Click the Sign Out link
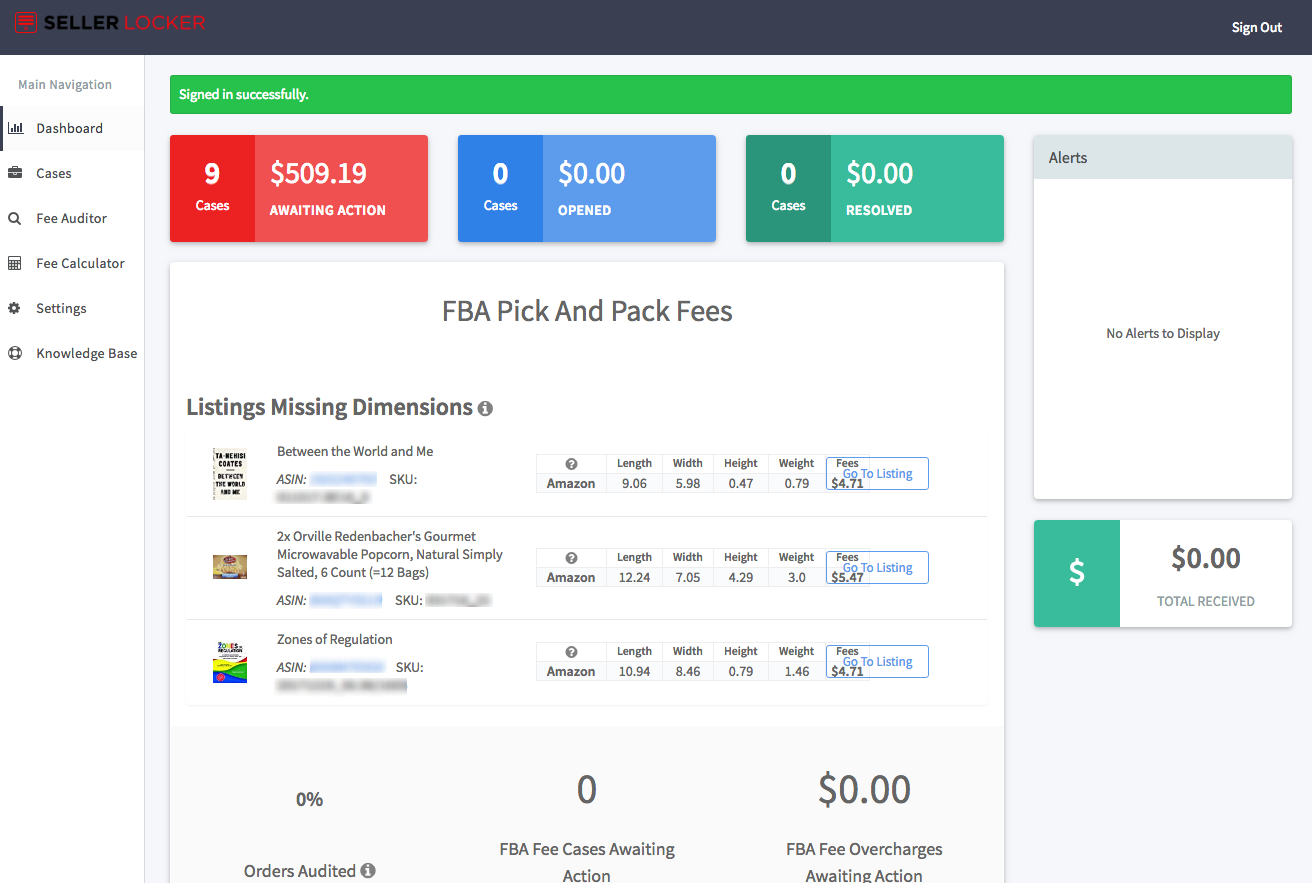This screenshot has width=1312, height=883. click(x=1256, y=27)
